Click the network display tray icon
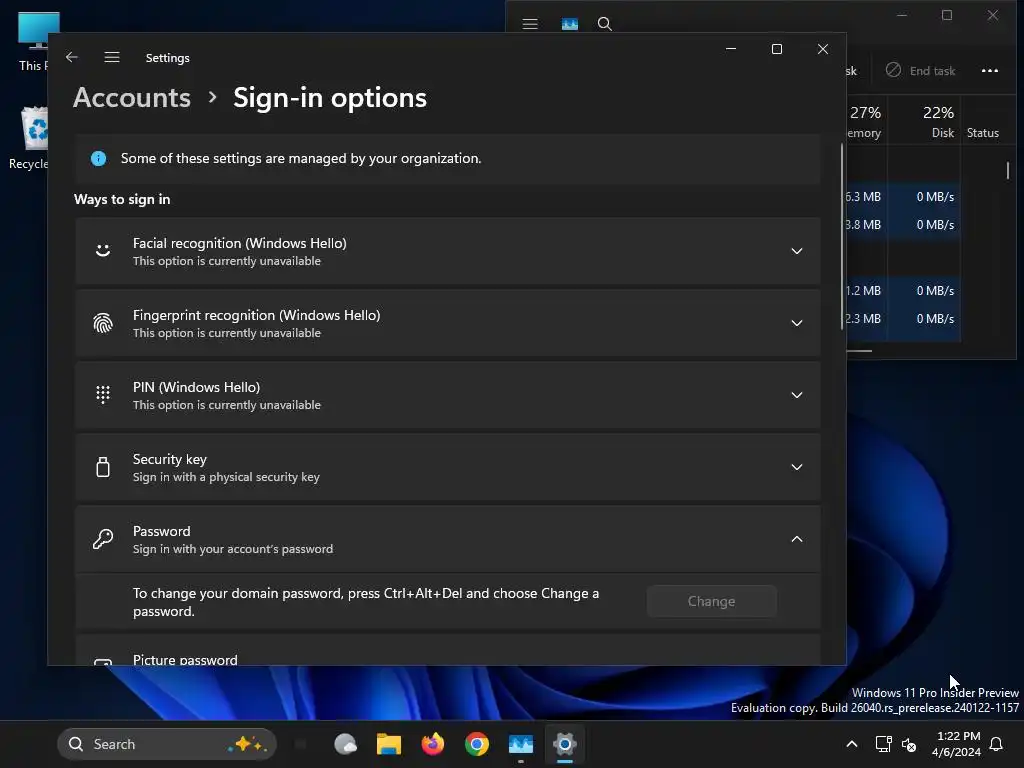 [x=883, y=744]
